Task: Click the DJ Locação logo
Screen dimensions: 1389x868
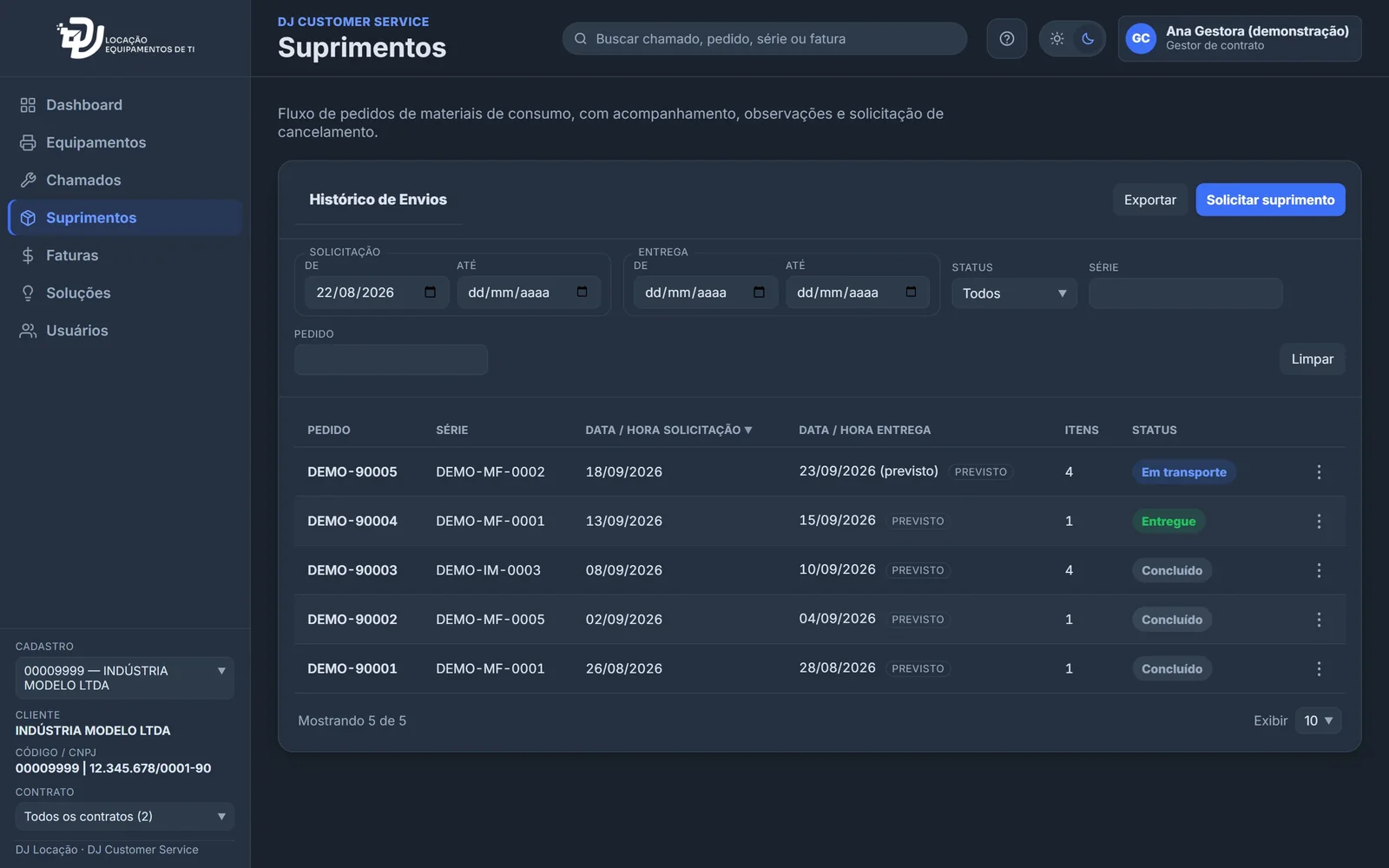Action: (126, 38)
